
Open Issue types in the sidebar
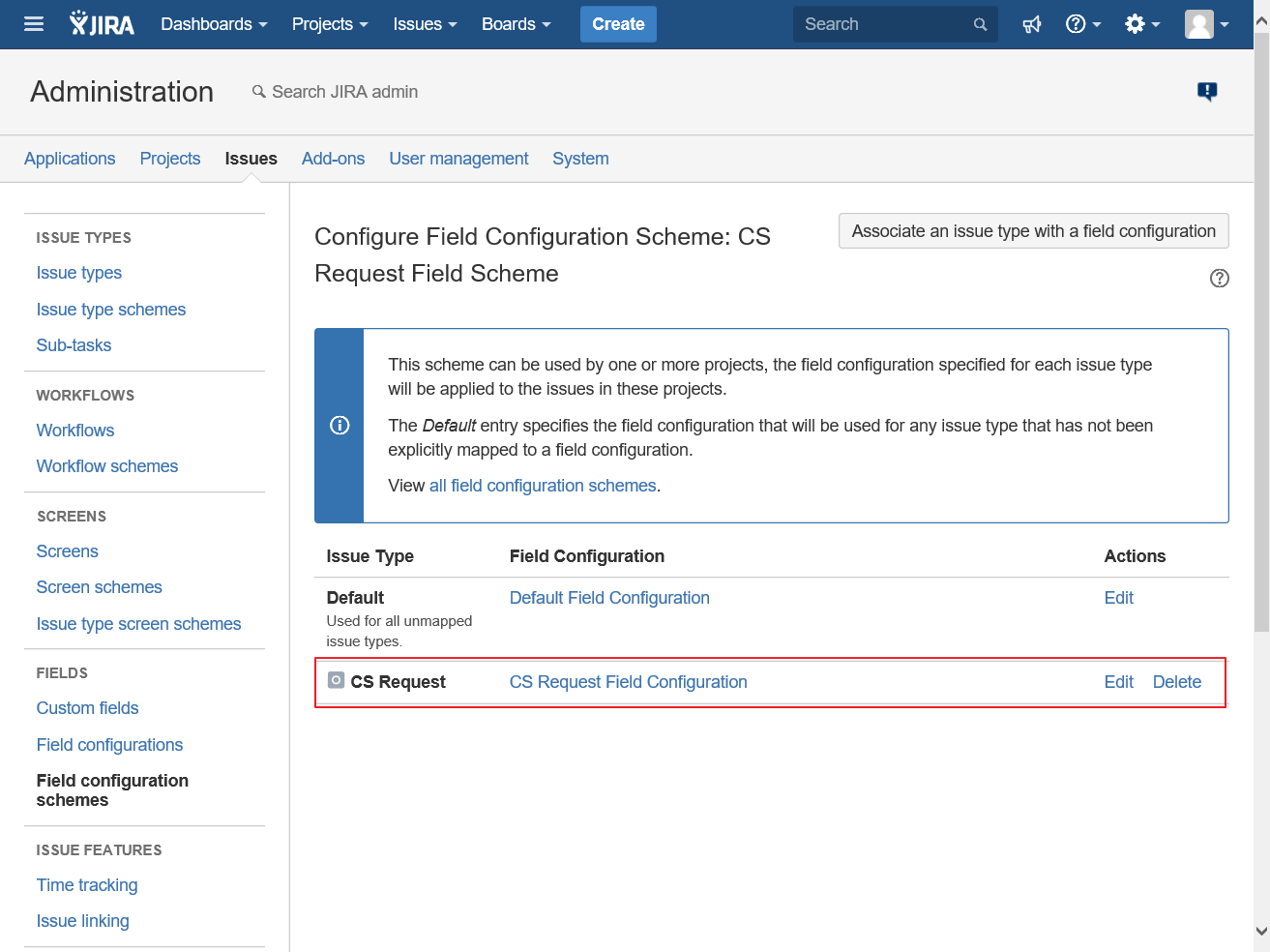[79, 273]
